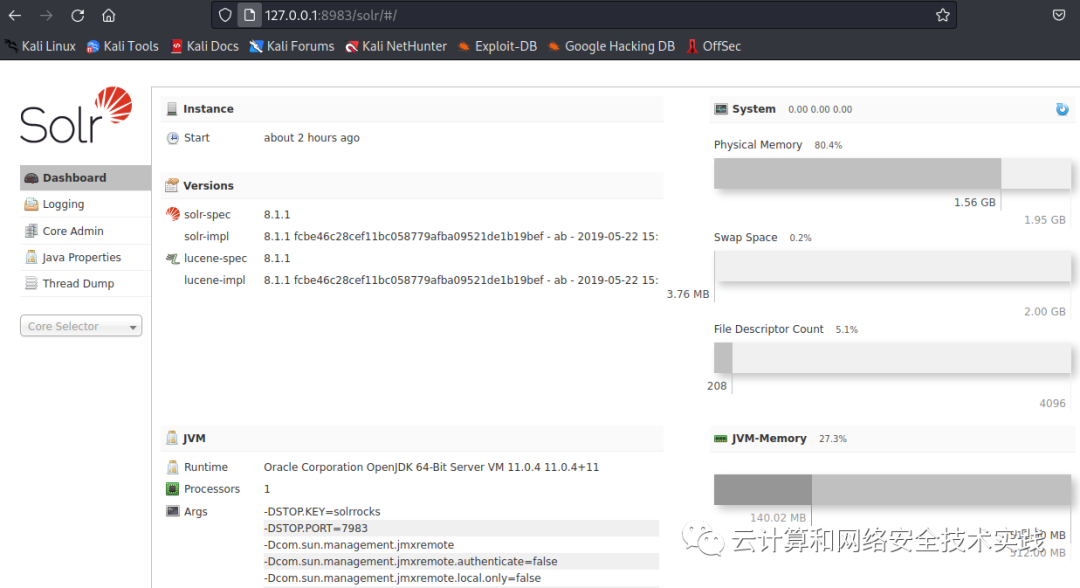
Task: Click the -DSTOP.KEY=solrrocks argument
Action: point(322,512)
